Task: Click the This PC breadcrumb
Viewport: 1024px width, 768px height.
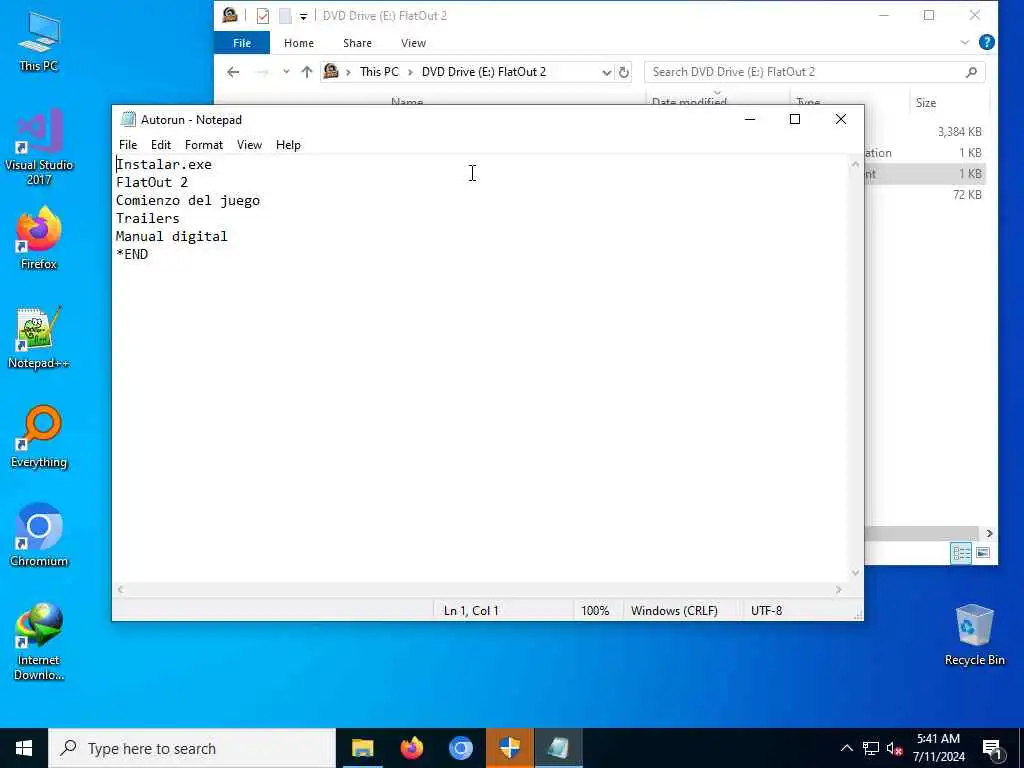Action: point(379,72)
